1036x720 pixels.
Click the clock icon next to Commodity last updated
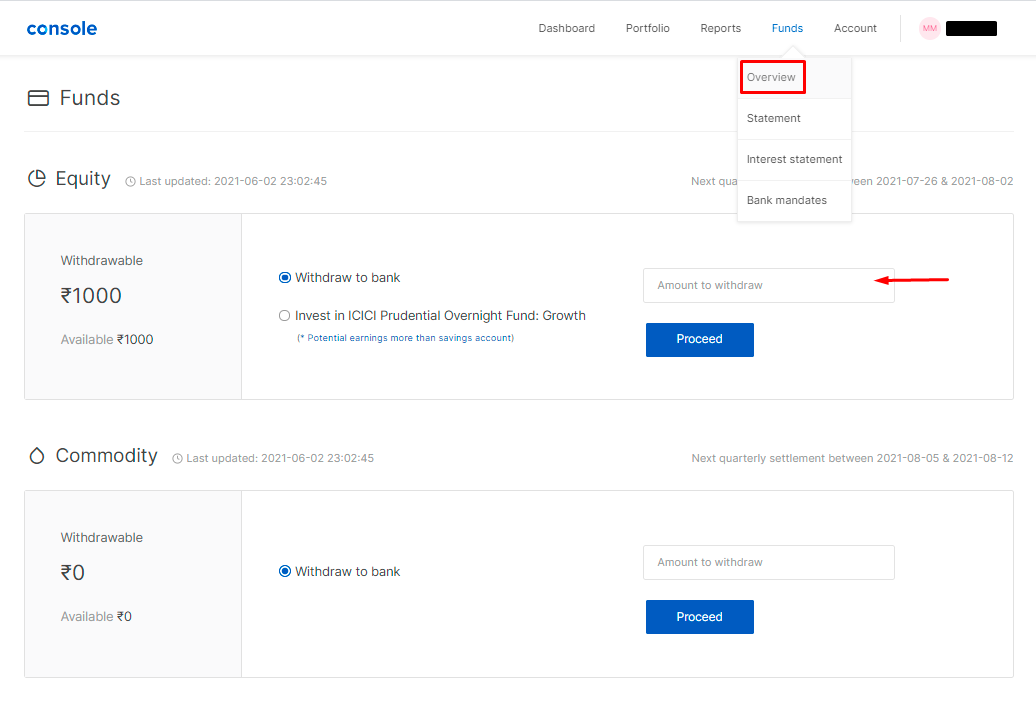[x=177, y=459]
